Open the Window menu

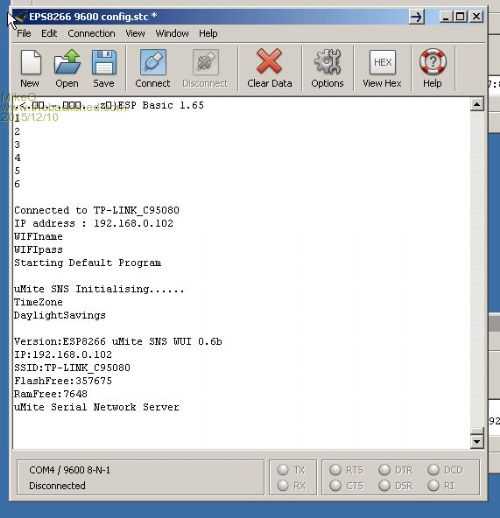pos(172,33)
